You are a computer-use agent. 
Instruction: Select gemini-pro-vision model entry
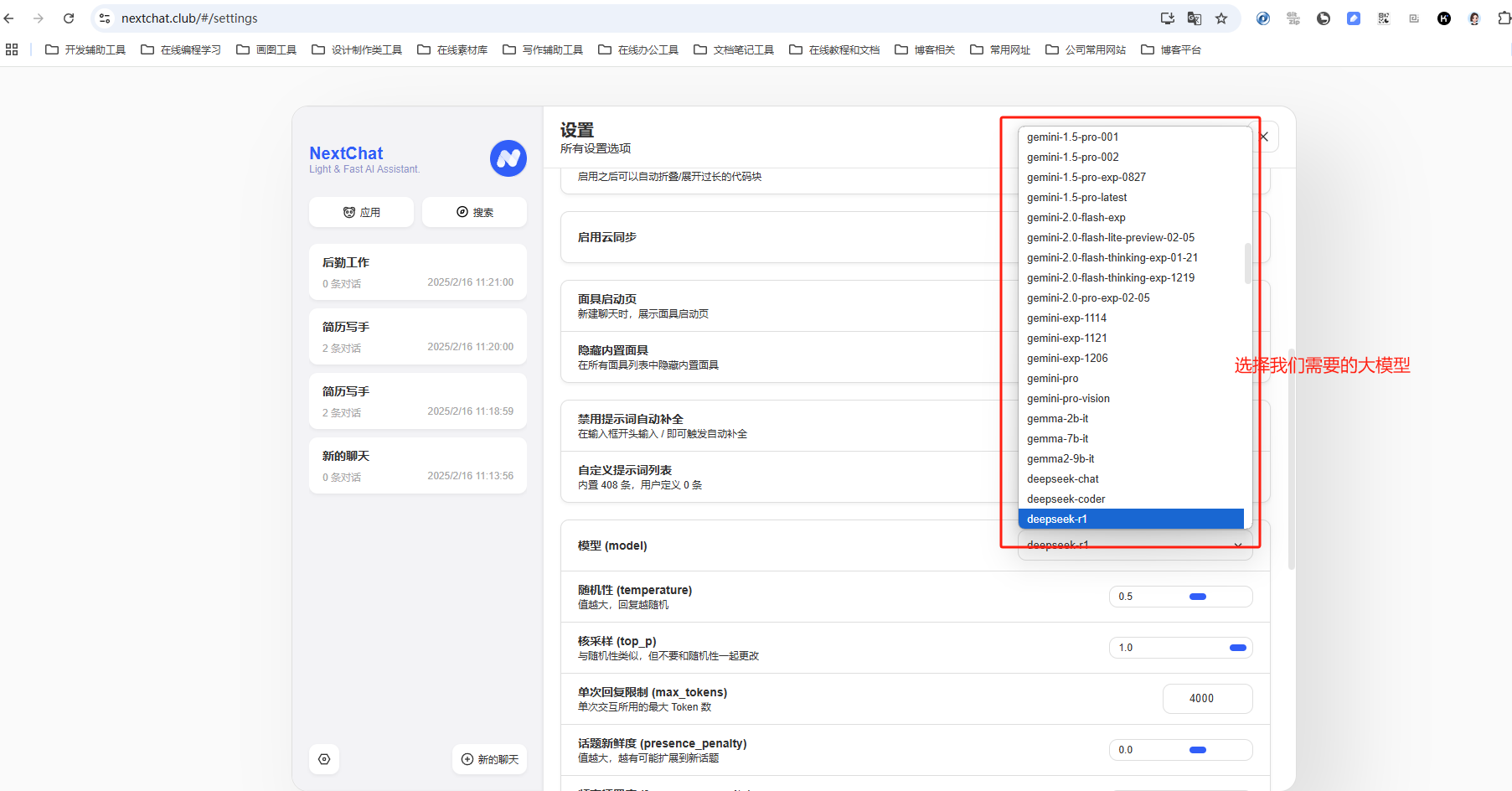tap(1068, 399)
